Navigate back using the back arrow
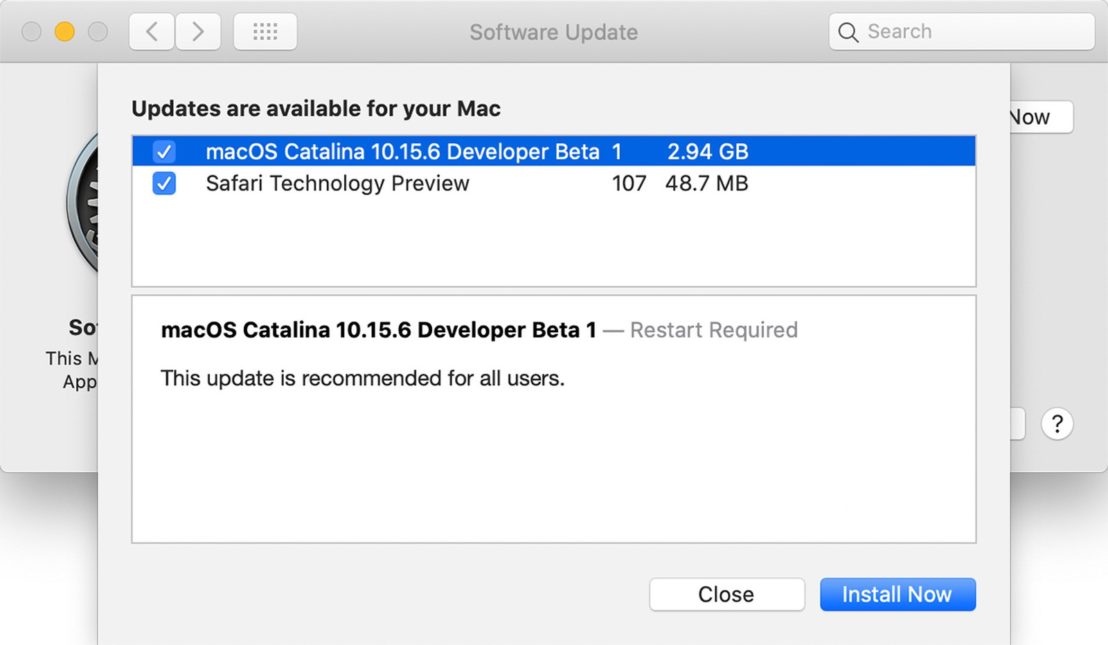Viewport: 1108px width, 645px height. click(x=150, y=31)
